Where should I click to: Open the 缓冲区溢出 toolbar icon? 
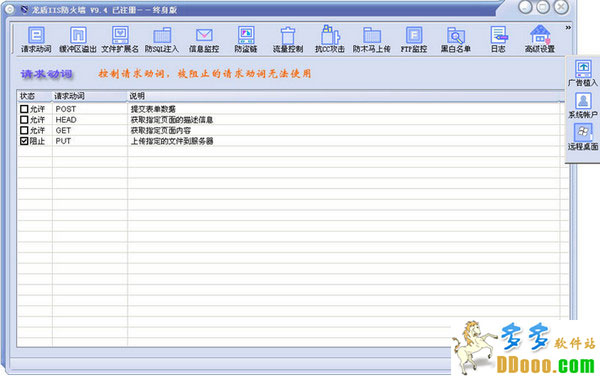pos(78,39)
